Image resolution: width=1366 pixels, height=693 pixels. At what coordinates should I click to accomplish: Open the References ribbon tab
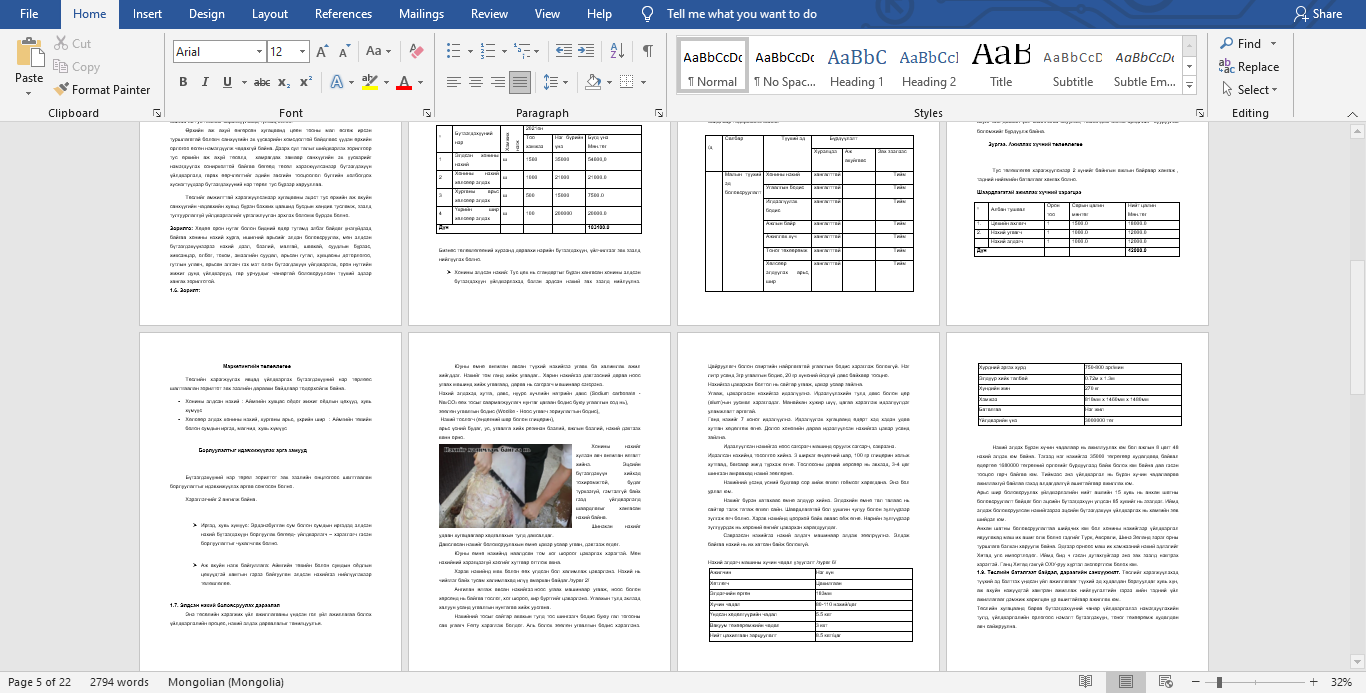pos(343,14)
